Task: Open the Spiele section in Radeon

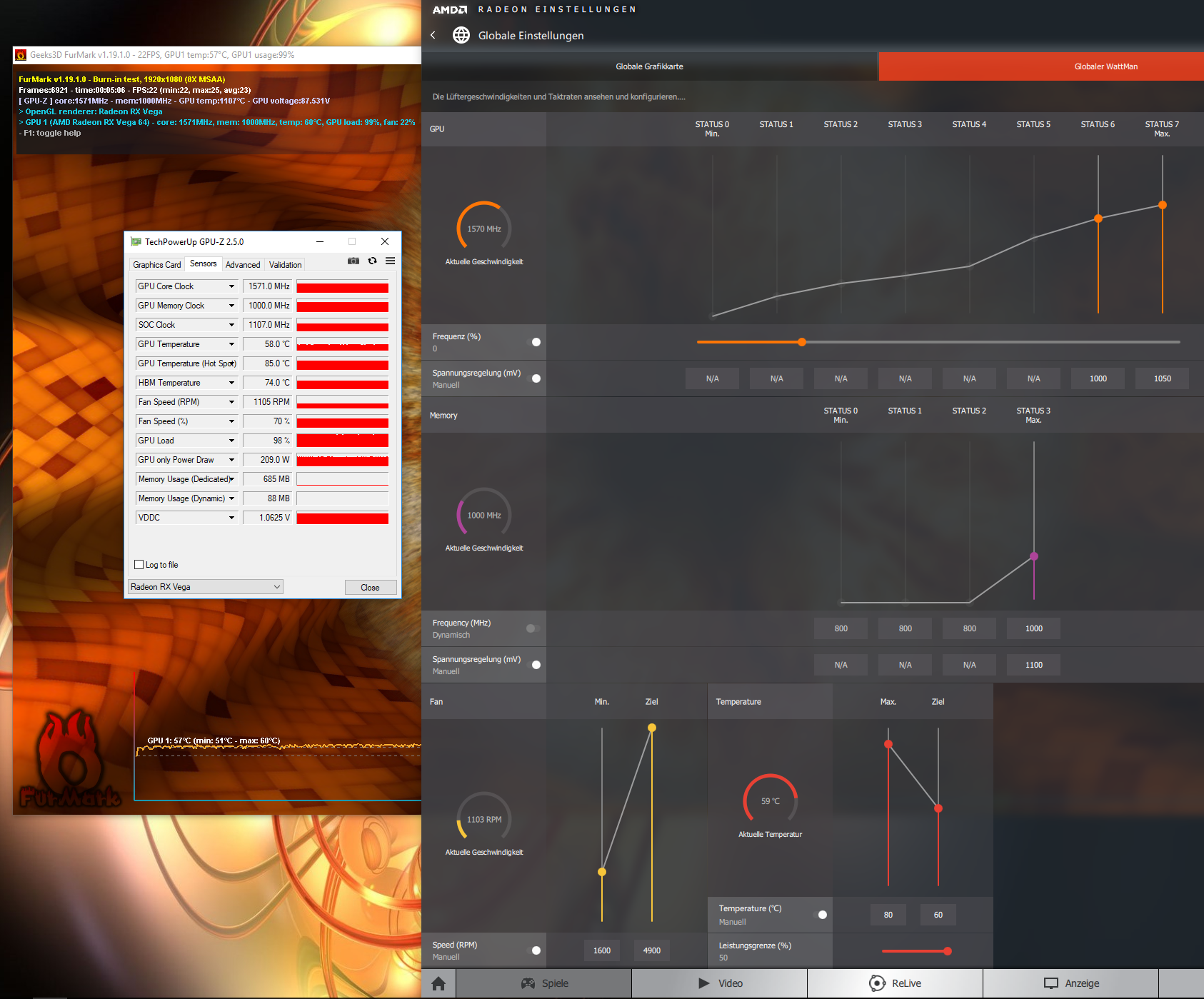Action: pos(544,983)
